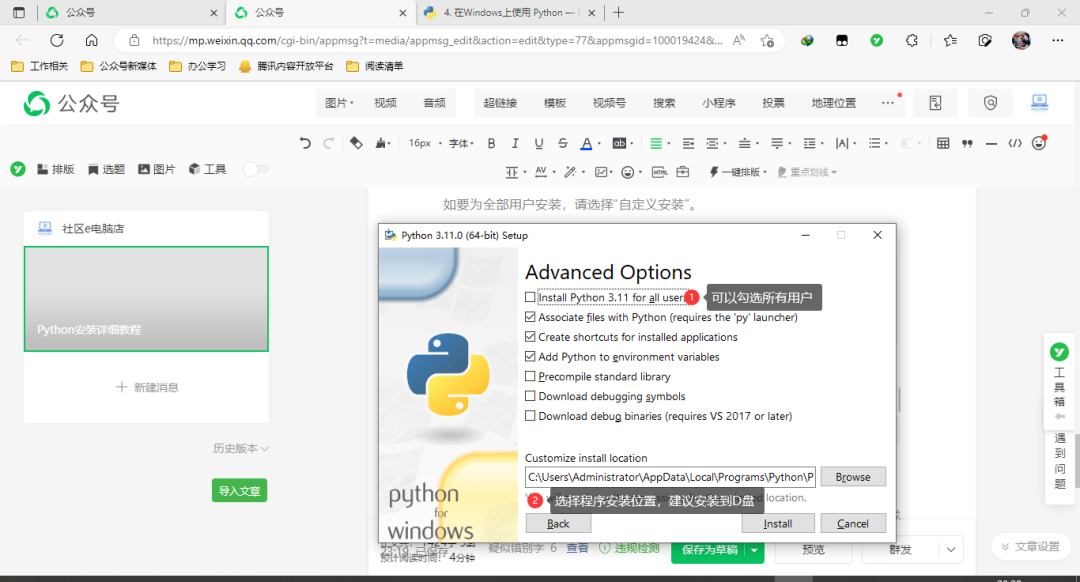The height and width of the screenshot is (582, 1080).
Task: Open the emoji face icon with red dot
Action: 1039,143
